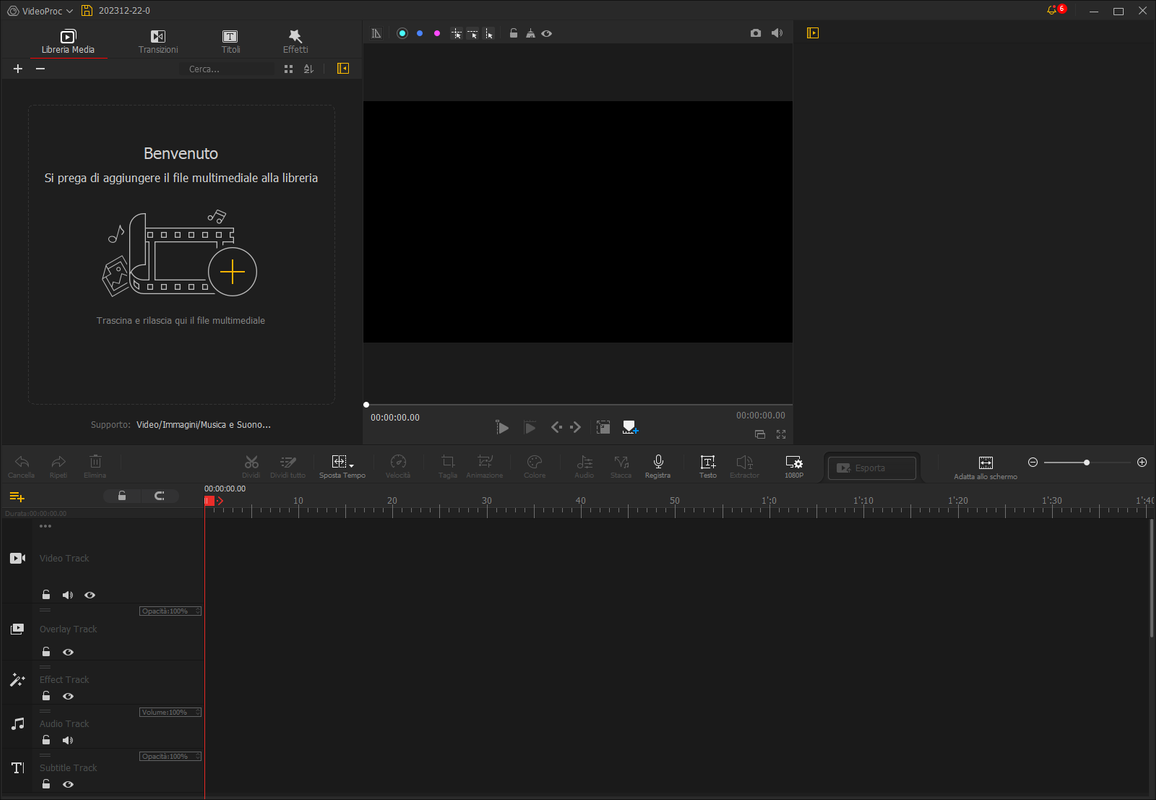Open Subtitle Track Opacità 100% dropdown
Screen dimensions: 1156x800
pyautogui.click(x=170, y=756)
